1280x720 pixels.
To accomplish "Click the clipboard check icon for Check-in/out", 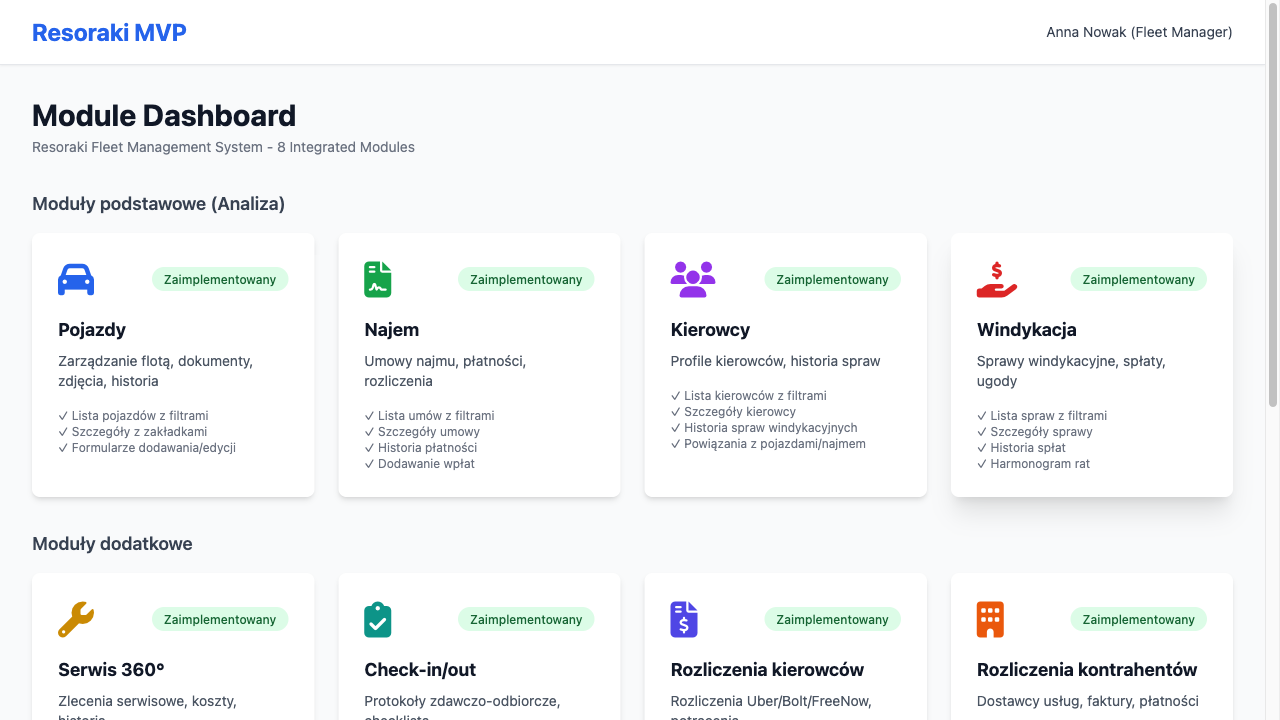I will 378,620.
